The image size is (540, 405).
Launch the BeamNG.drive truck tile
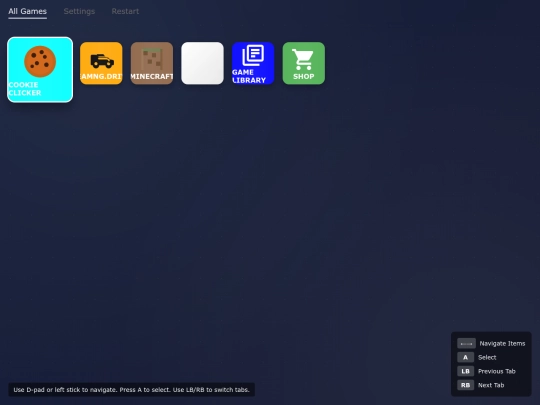point(101,63)
